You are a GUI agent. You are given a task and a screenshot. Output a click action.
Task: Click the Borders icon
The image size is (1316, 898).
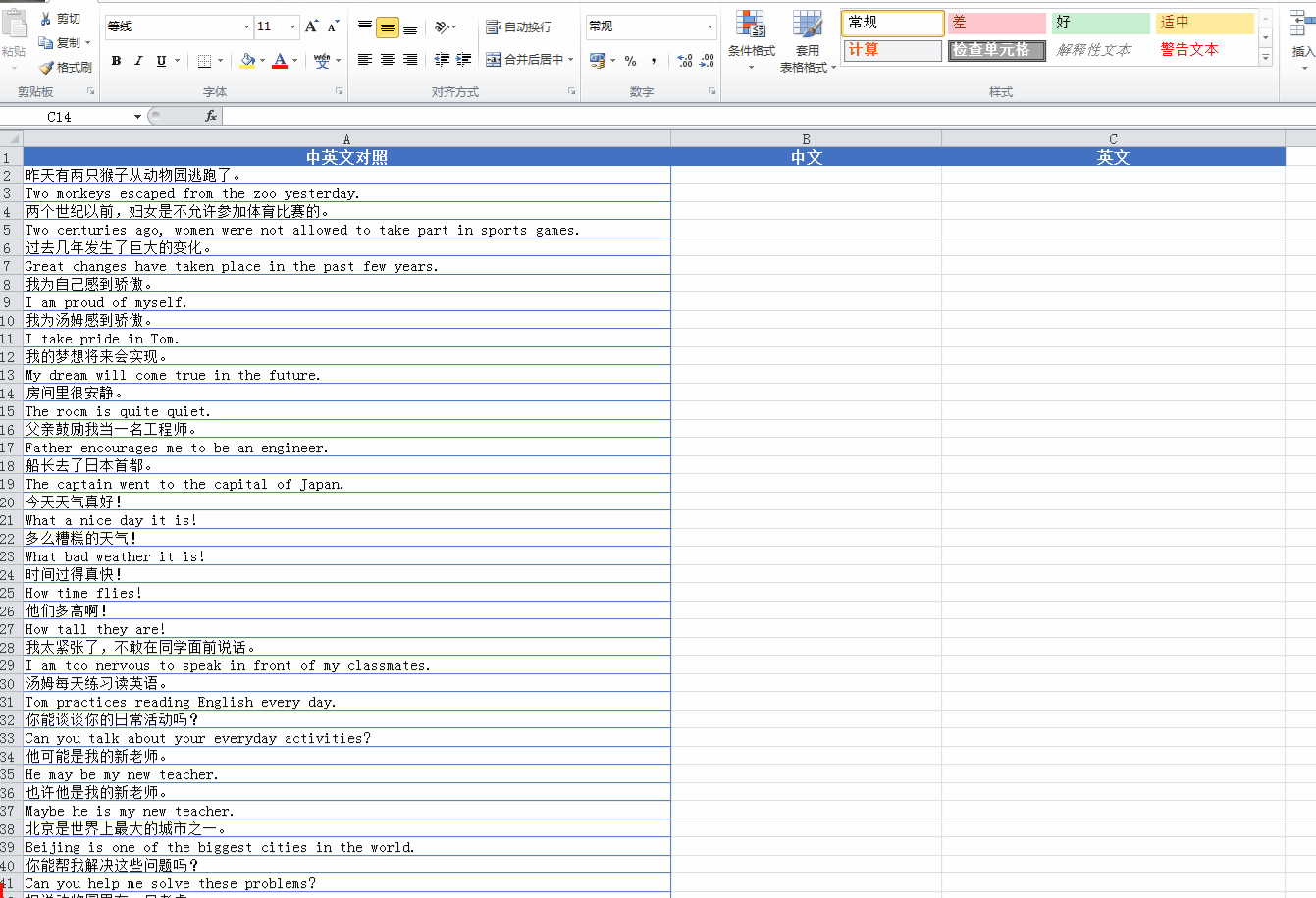point(204,61)
